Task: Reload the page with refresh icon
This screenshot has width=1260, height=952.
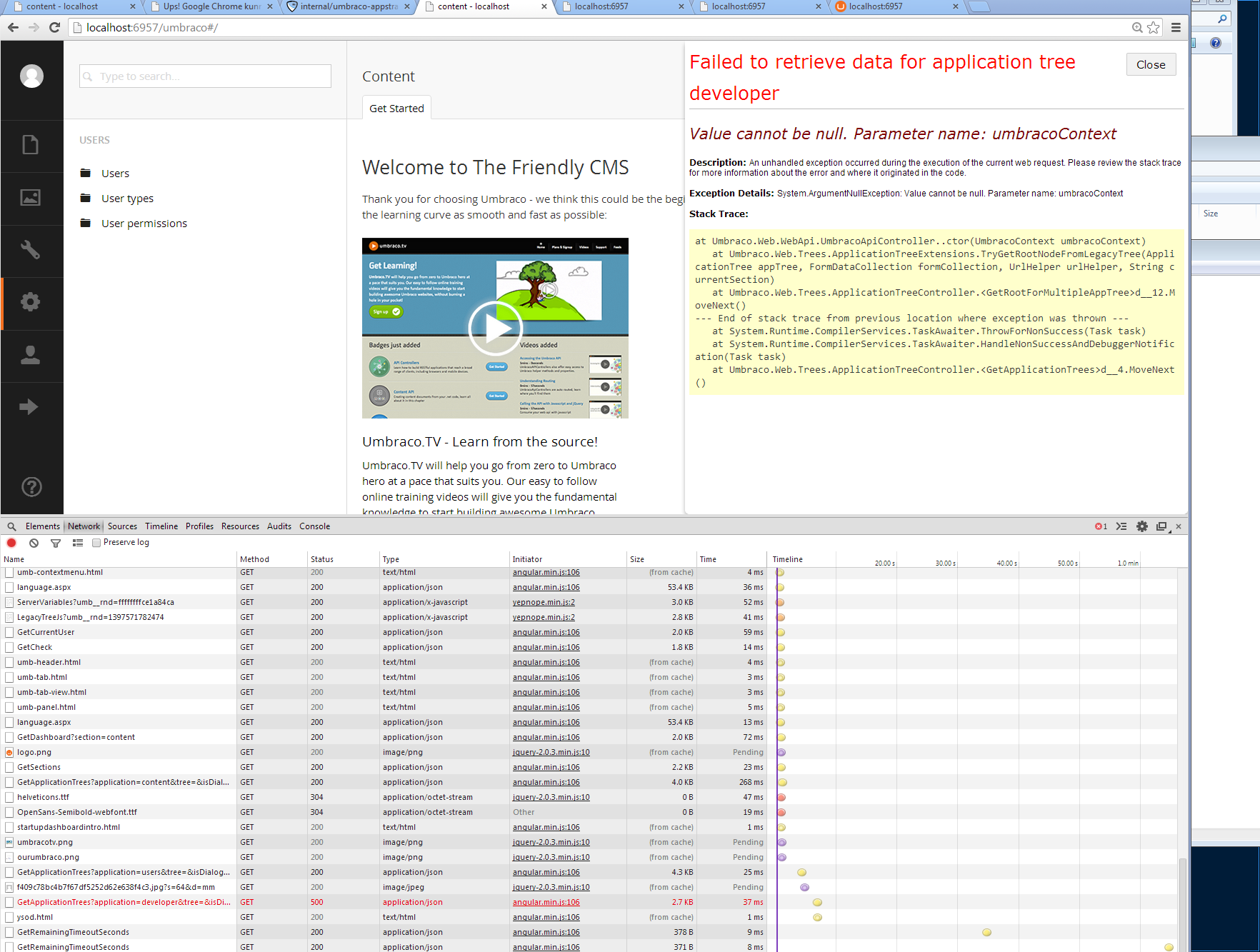Action: coord(54,27)
